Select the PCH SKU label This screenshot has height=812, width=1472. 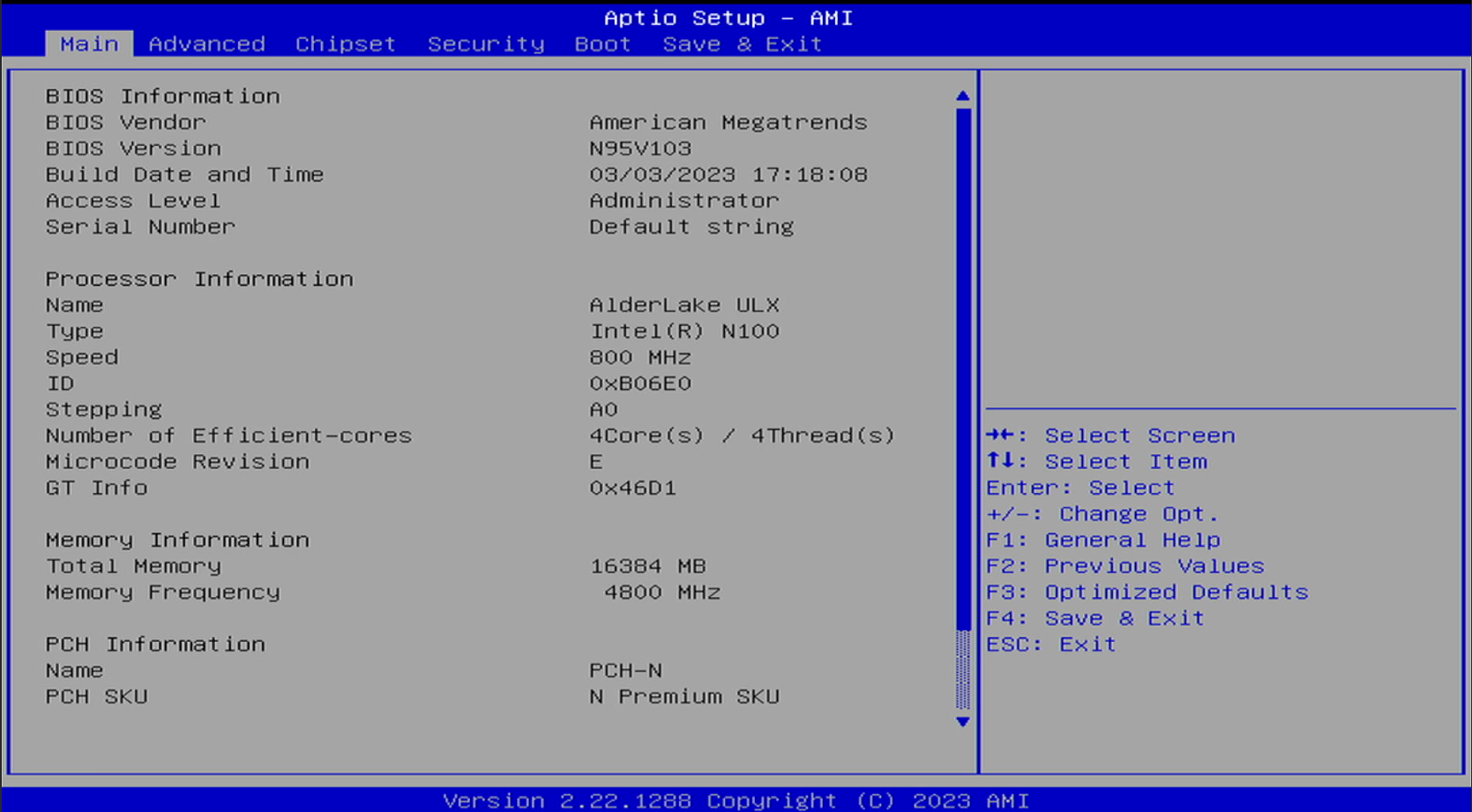click(x=96, y=697)
